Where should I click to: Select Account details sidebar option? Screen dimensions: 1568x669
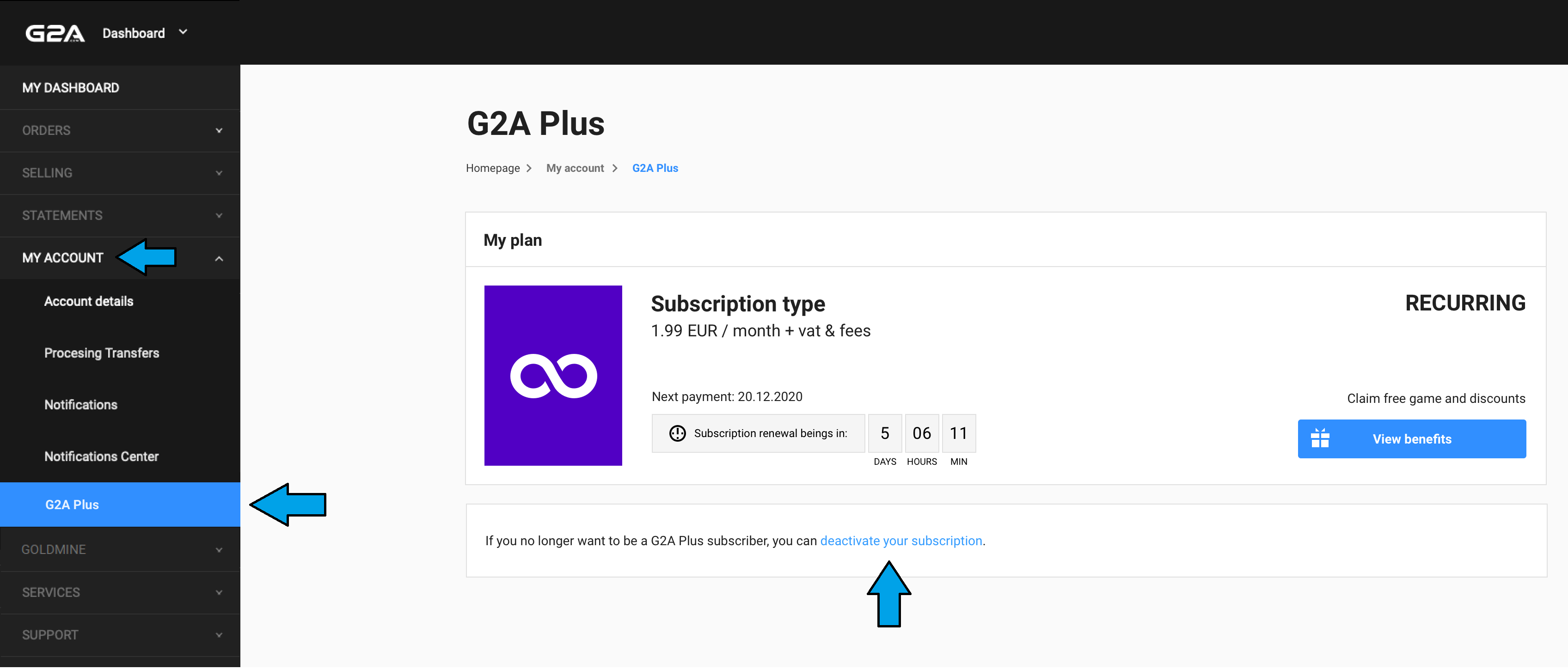pos(89,301)
